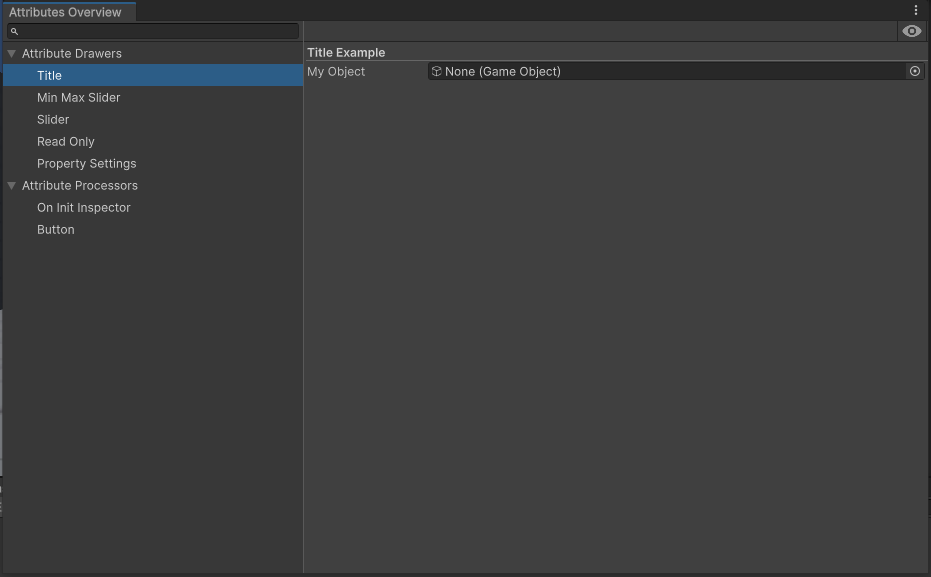Select the Title attribute entry
Screen dimensions: 931x577
pos(49,76)
